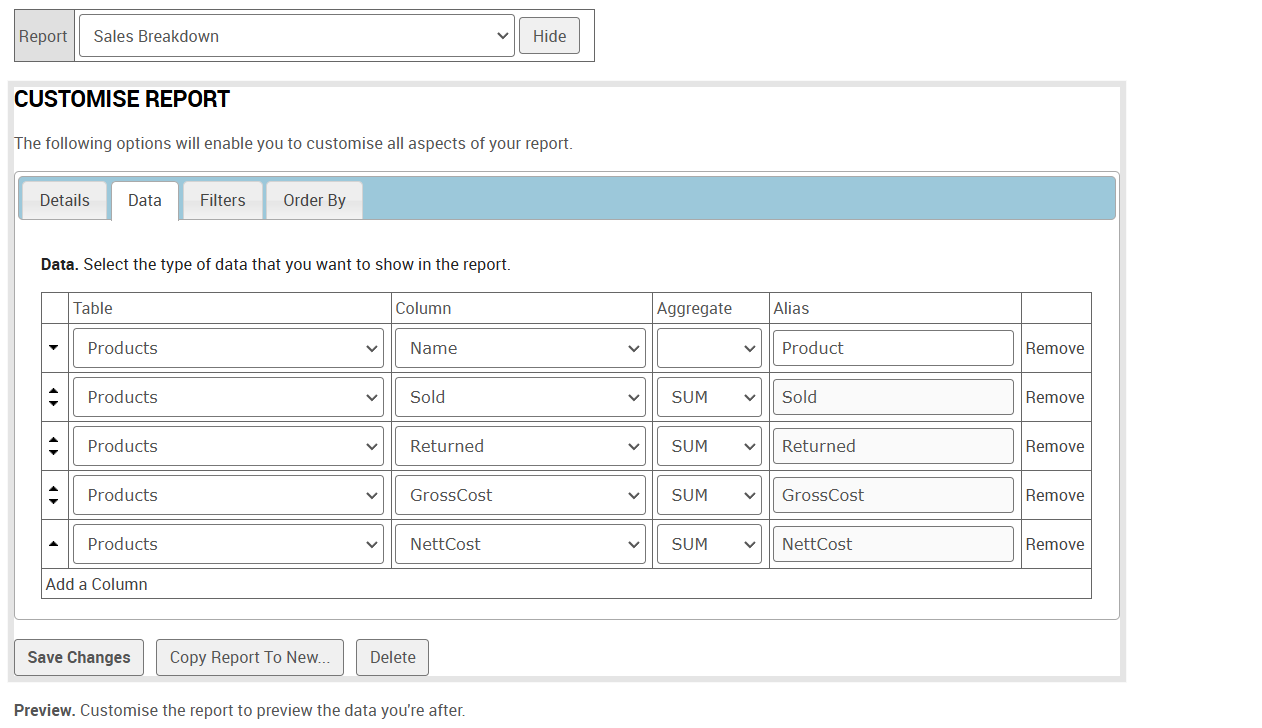Screen dimensions: 1262x728
Task: Open the Column dropdown showing Returned
Action: pos(520,446)
